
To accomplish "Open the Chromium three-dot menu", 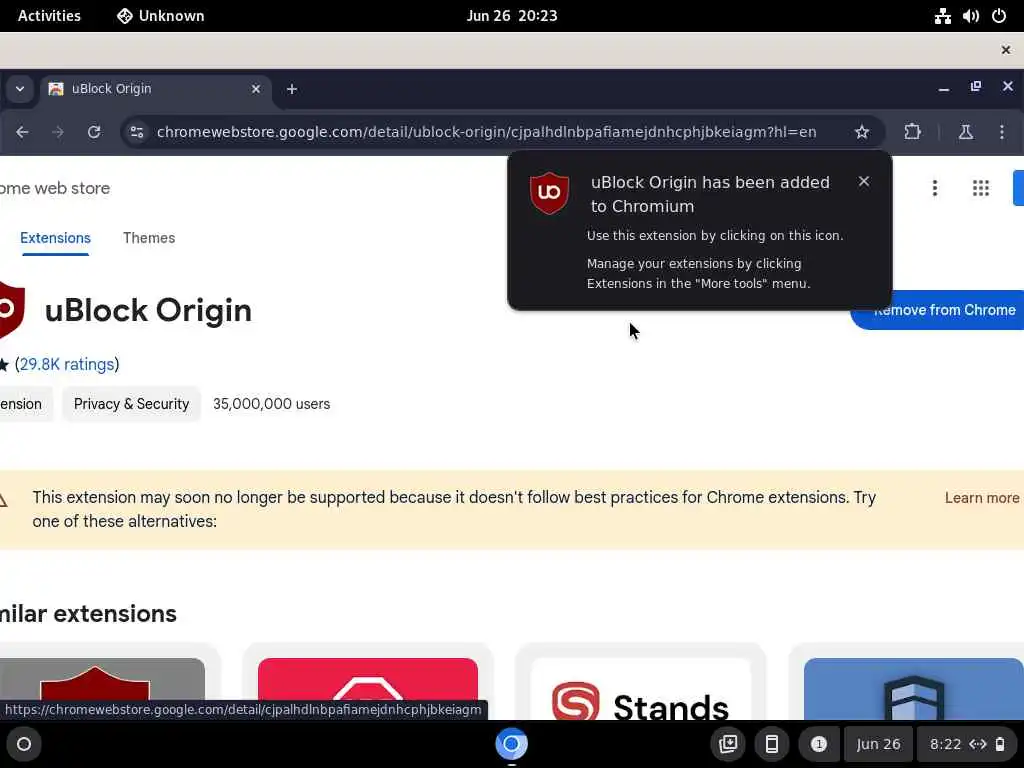I will click(x=1002, y=132).
